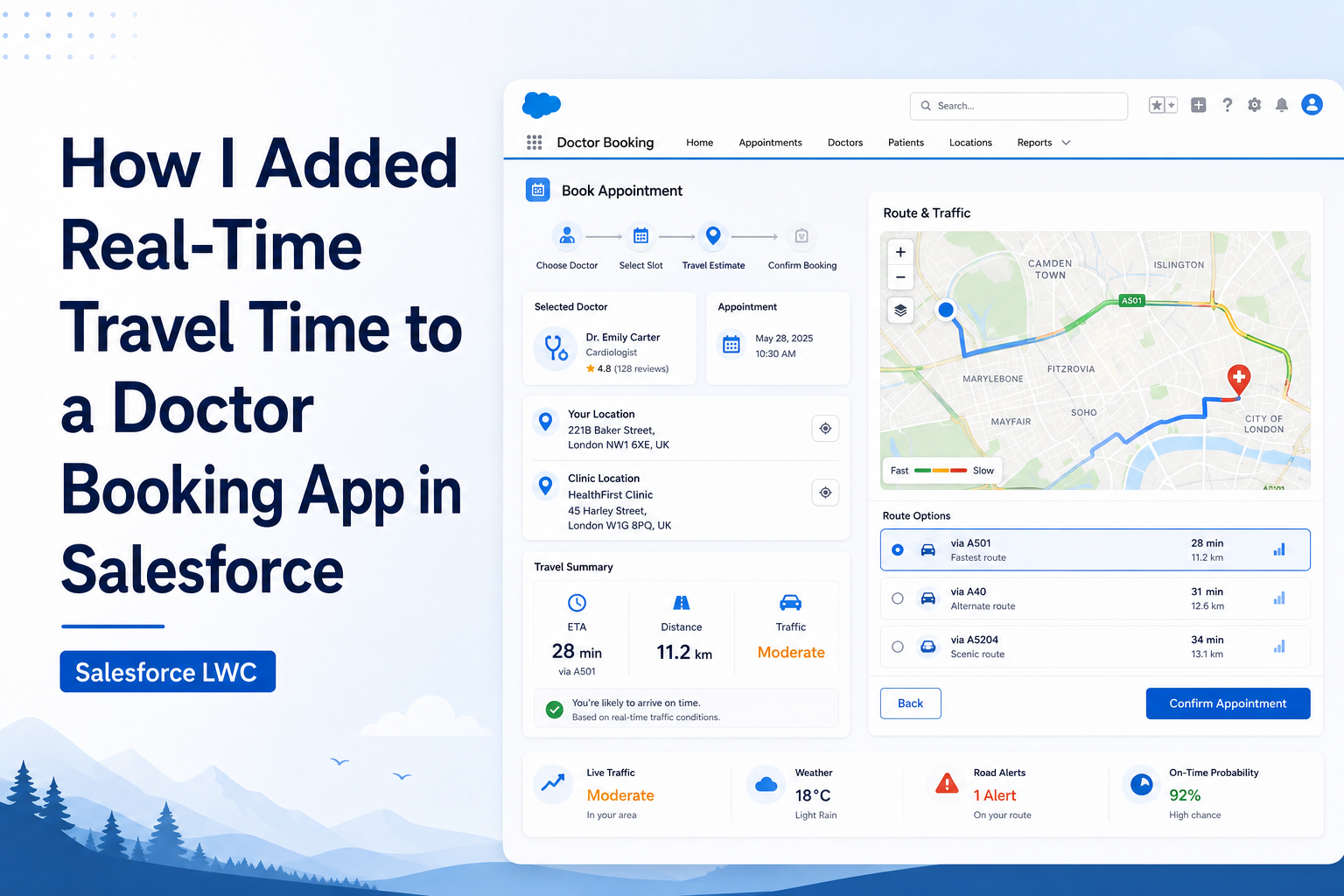This screenshot has width=1344, height=896.
Task: Click the Road Alerts warning triangle icon
Action: (x=947, y=783)
